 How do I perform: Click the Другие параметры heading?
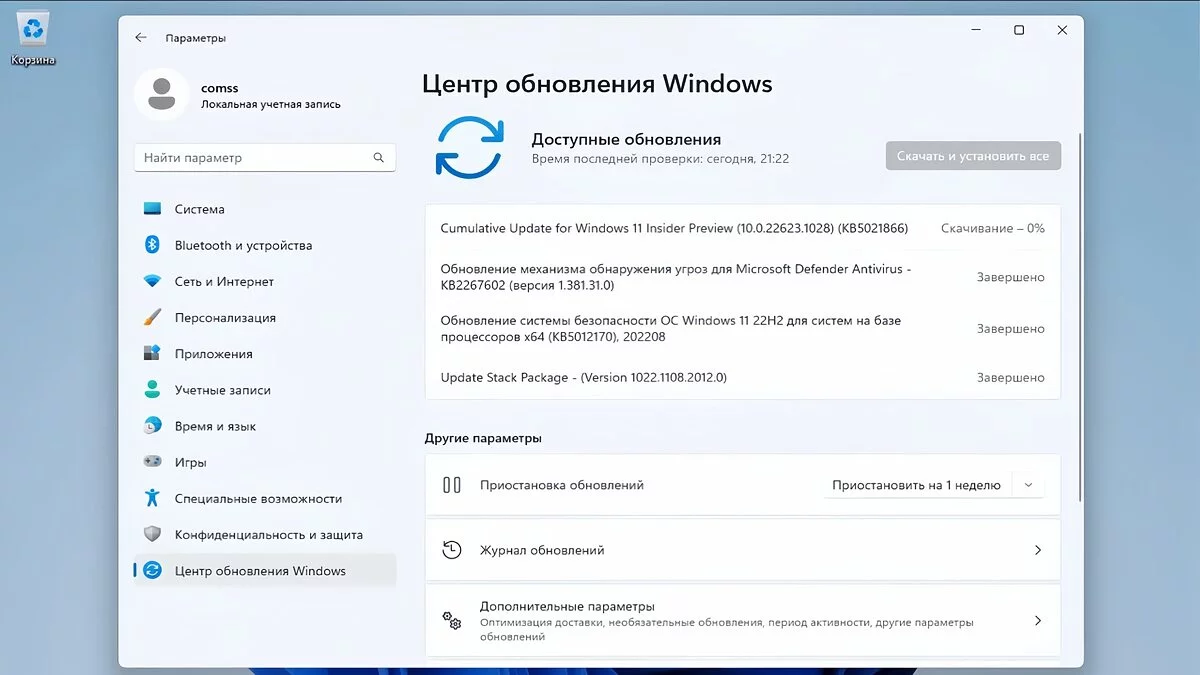(x=483, y=438)
